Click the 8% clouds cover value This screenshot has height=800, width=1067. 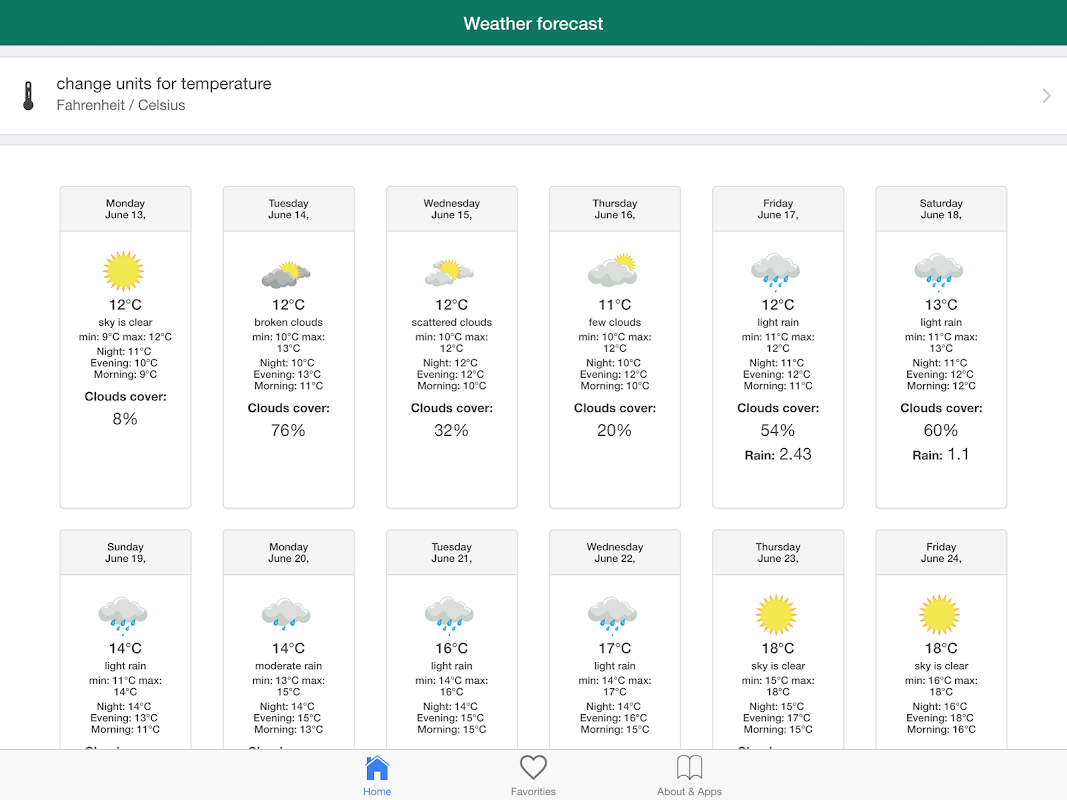click(x=125, y=419)
